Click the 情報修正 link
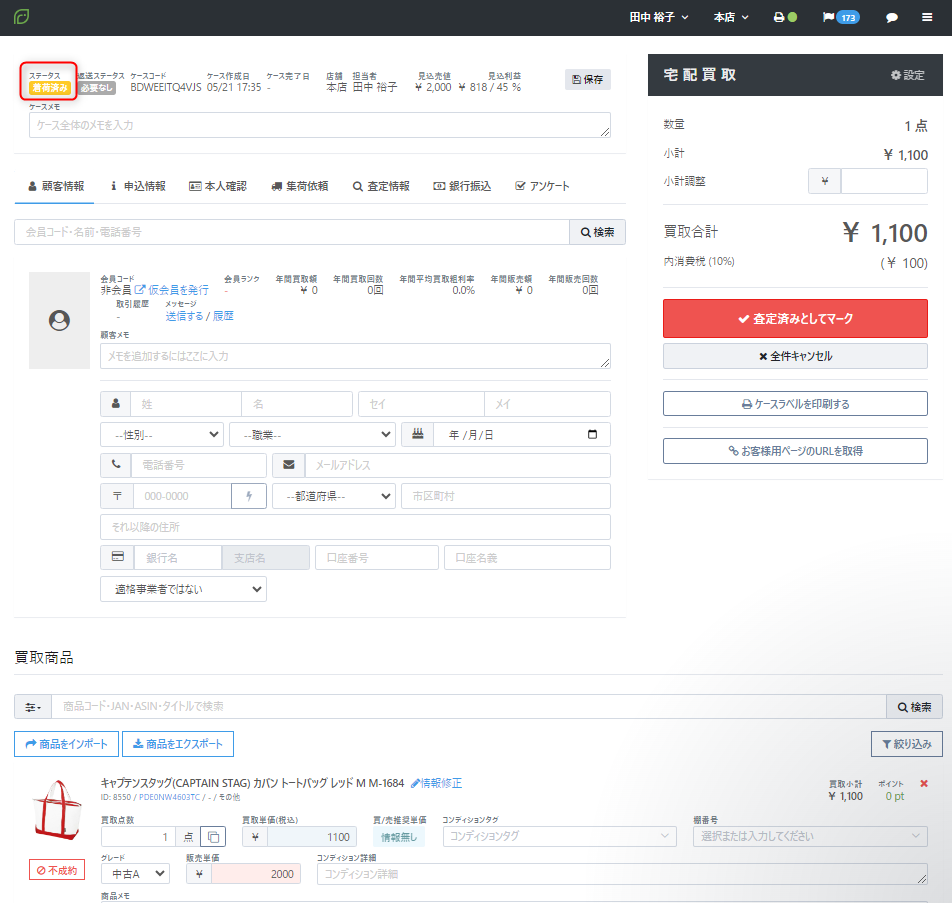This screenshot has width=952, height=903. [437, 783]
